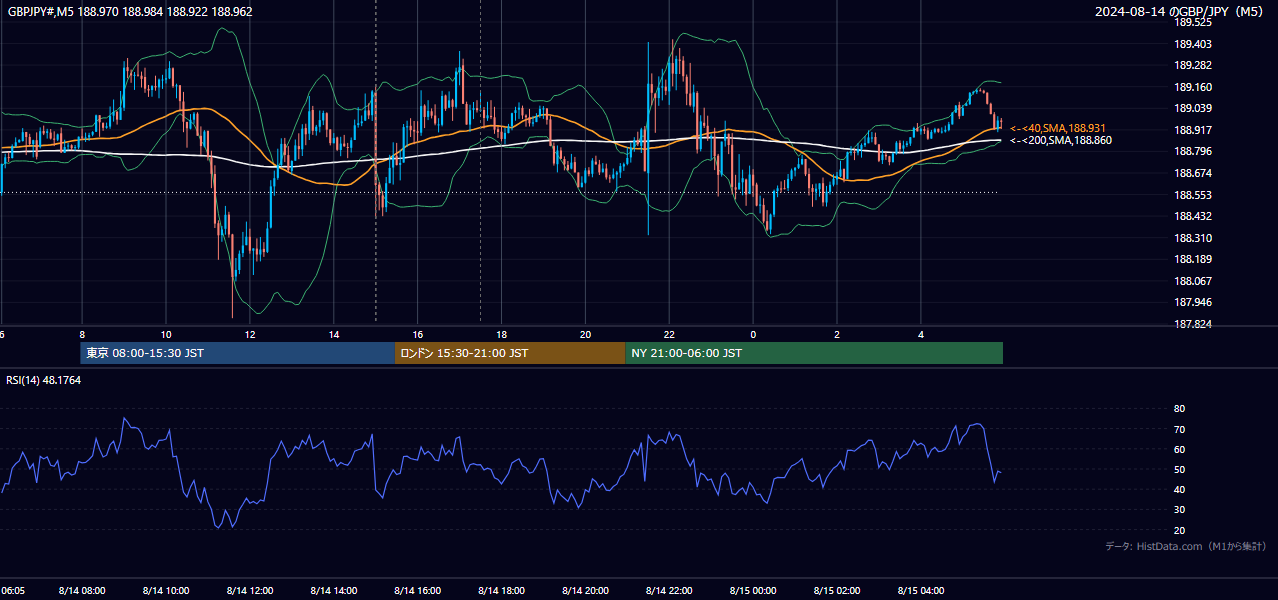
Task: Click hour label 8 under price chart
Action: click(x=82, y=334)
